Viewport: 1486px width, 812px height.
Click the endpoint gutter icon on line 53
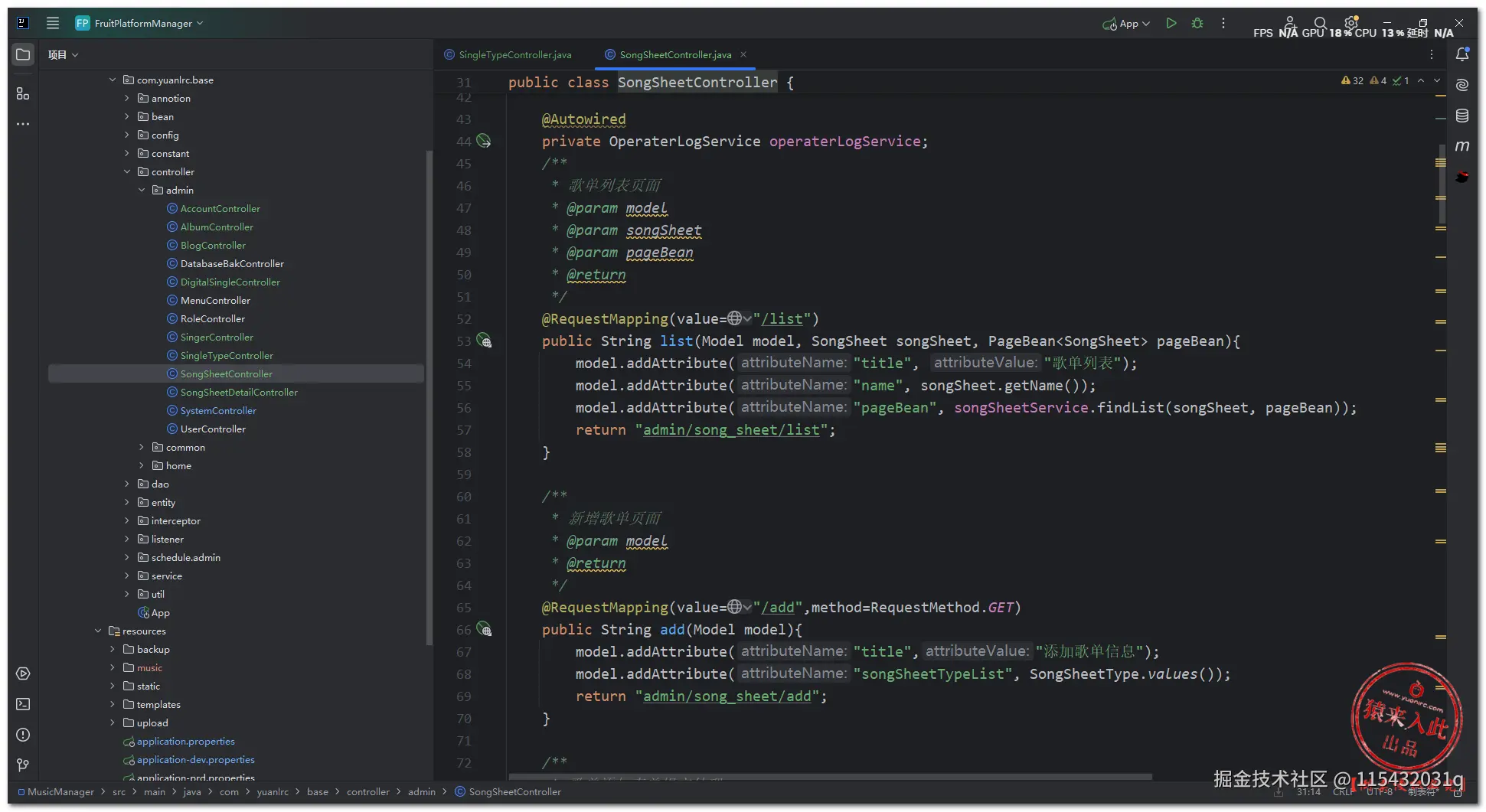[484, 341]
